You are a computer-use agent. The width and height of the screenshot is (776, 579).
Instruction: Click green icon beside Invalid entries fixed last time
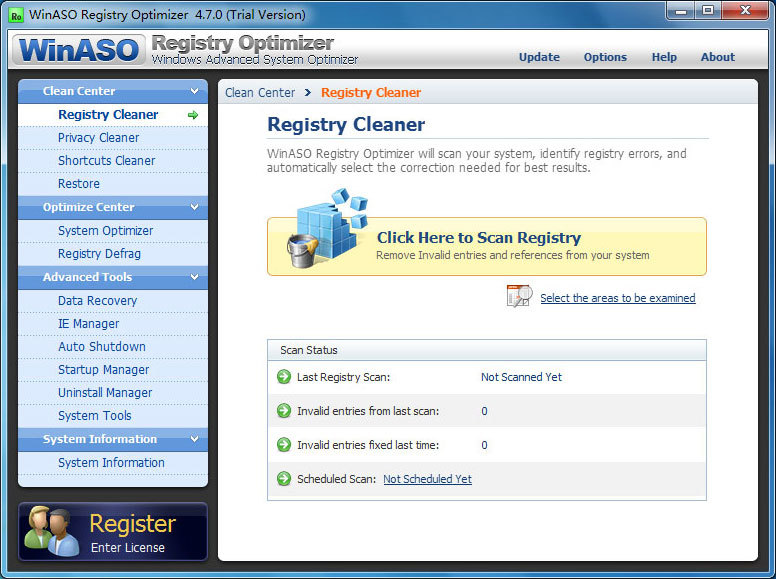pyautogui.click(x=284, y=445)
